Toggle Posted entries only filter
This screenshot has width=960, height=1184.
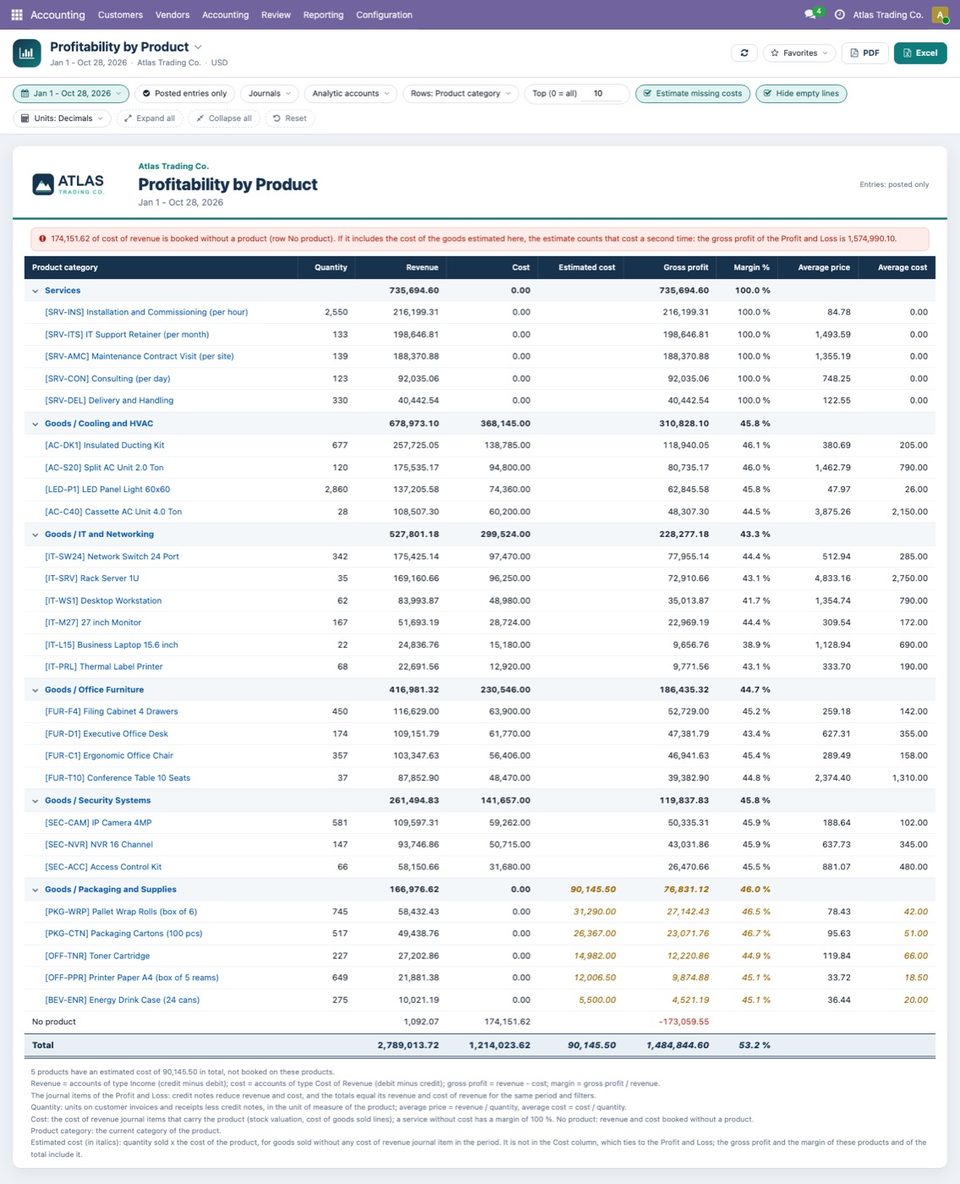(185, 94)
